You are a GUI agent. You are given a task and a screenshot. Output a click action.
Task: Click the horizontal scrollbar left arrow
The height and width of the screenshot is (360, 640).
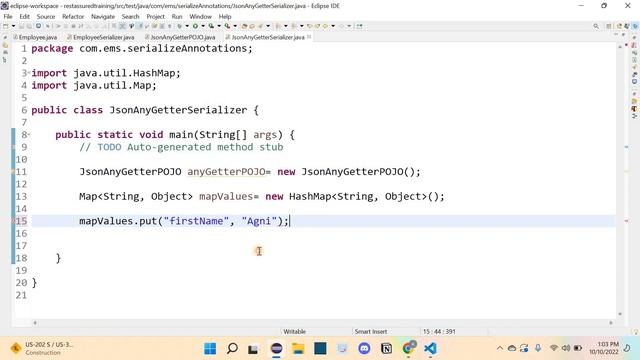pos(35,323)
